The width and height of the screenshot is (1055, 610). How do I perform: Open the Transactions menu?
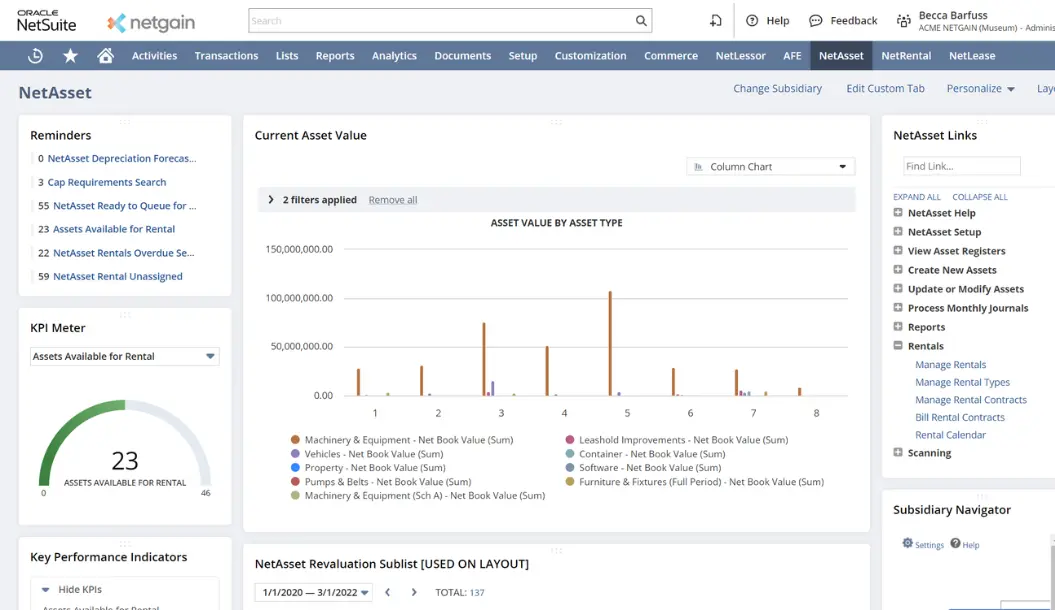pos(226,56)
